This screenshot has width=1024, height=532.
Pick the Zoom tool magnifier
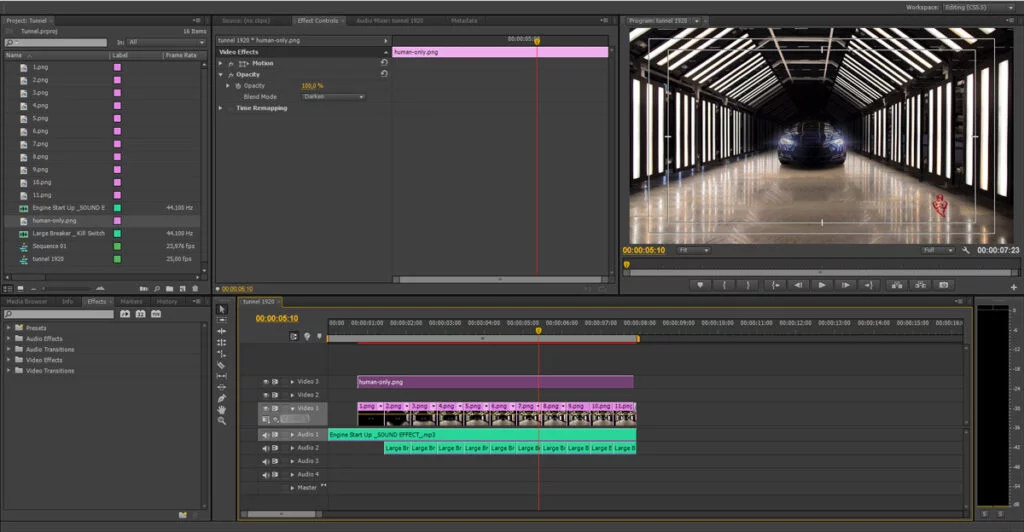pyautogui.click(x=221, y=421)
